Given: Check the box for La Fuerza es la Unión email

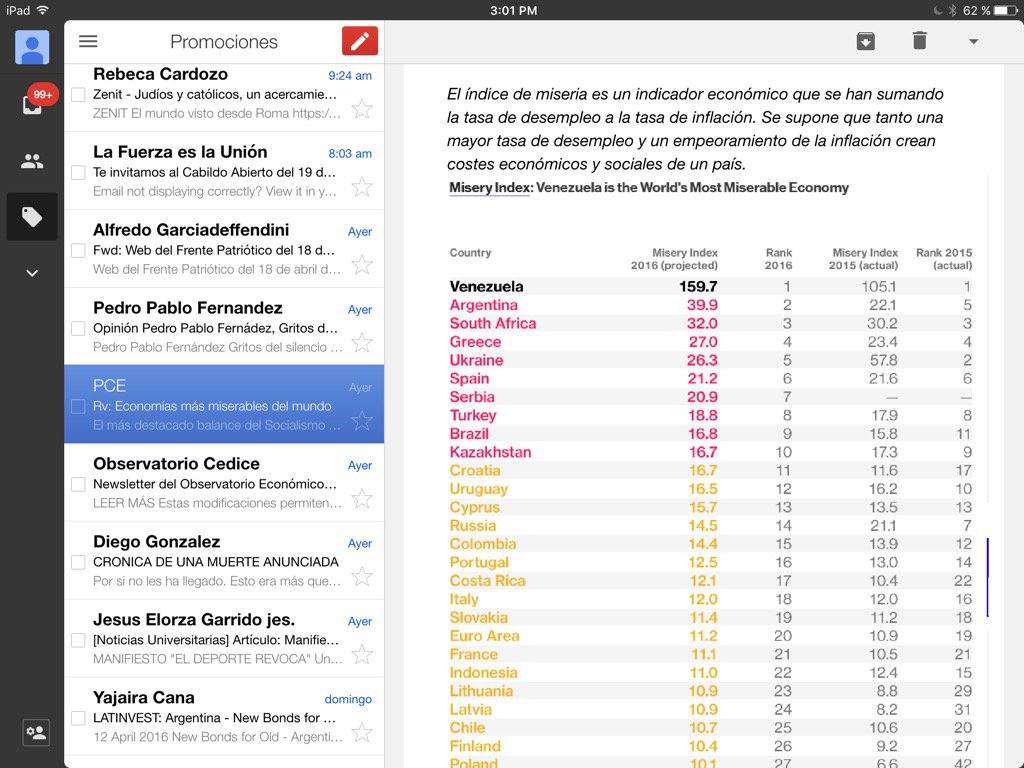Looking at the screenshot, I should coord(78,172).
